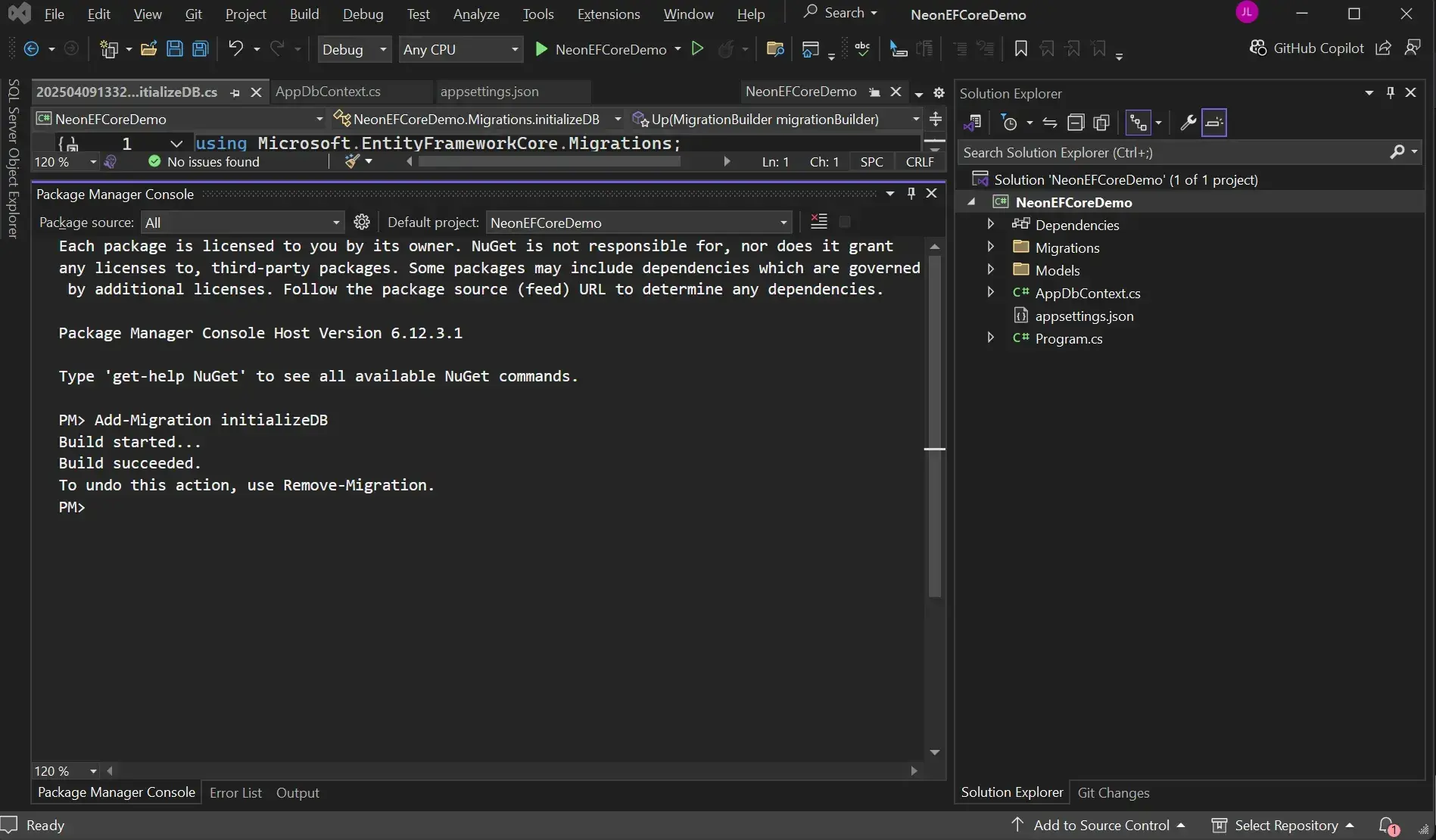This screenshot has width=1436, height=840.
Task: Toggle the nested files view button in Solution Explorer
Action: pos(1138,123)
